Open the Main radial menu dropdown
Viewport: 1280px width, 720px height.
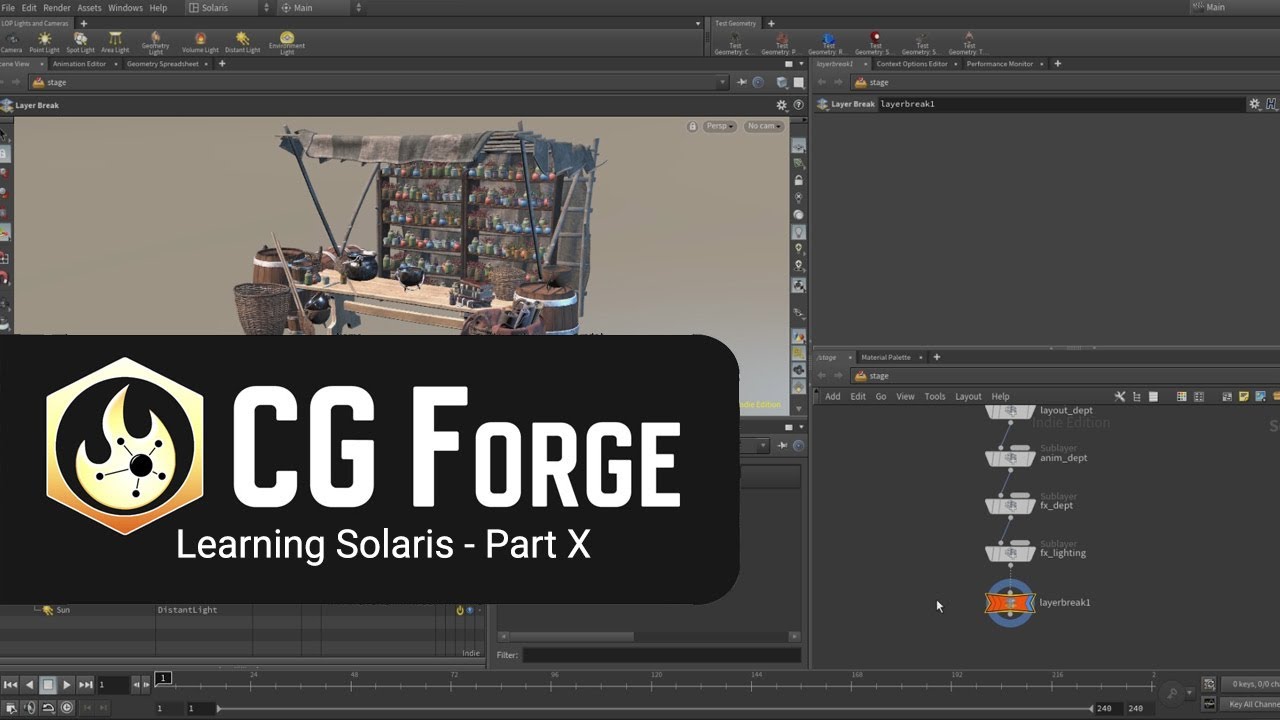318,7
